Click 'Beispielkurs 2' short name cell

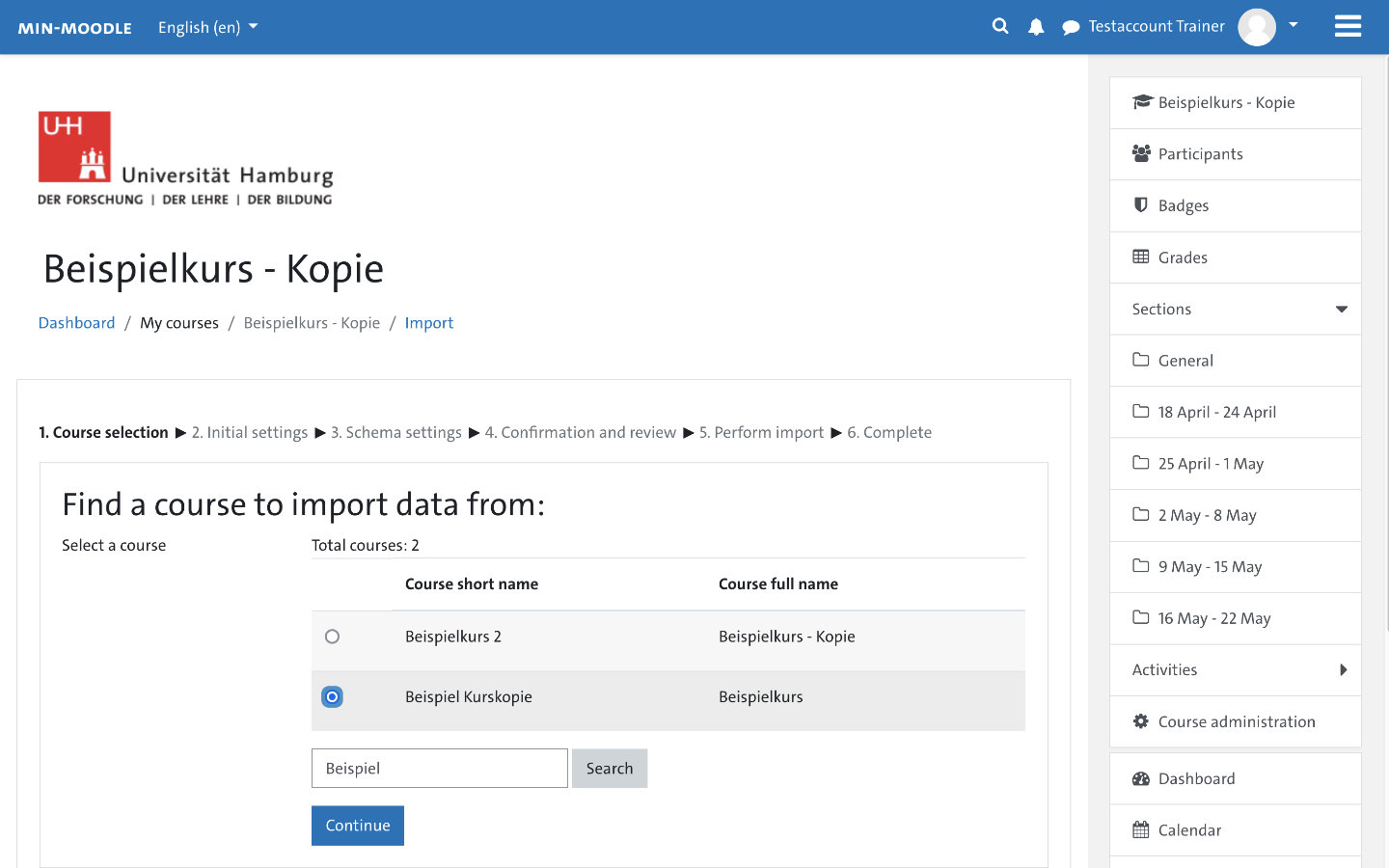click(x=453, y=637)
